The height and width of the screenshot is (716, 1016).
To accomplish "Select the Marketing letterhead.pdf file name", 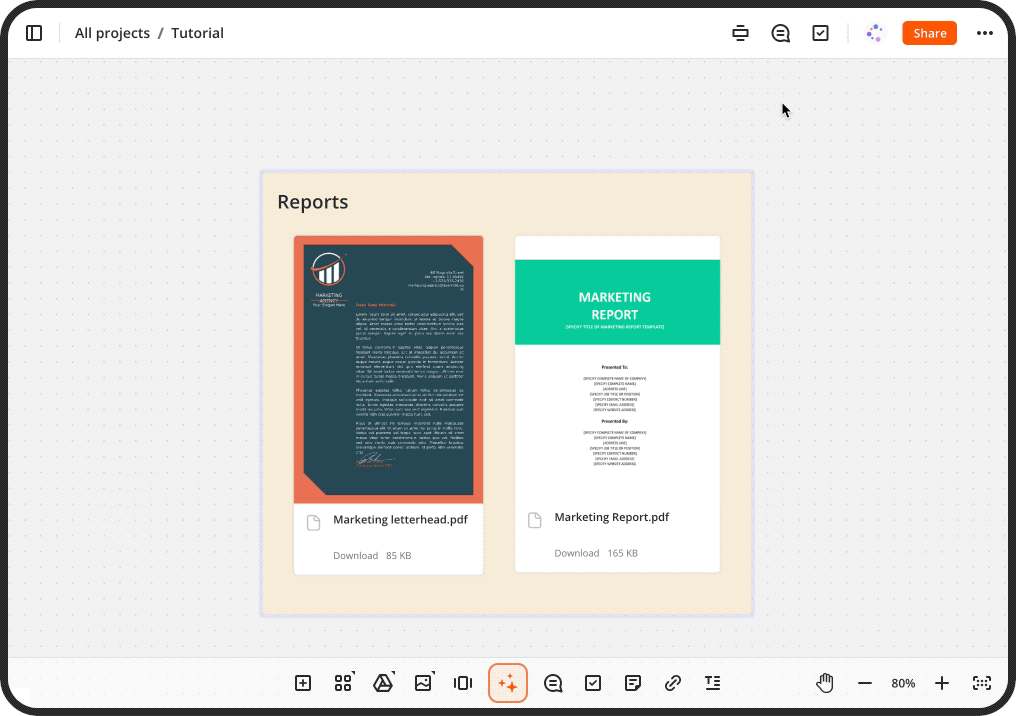I will click(x=400, y=520).
